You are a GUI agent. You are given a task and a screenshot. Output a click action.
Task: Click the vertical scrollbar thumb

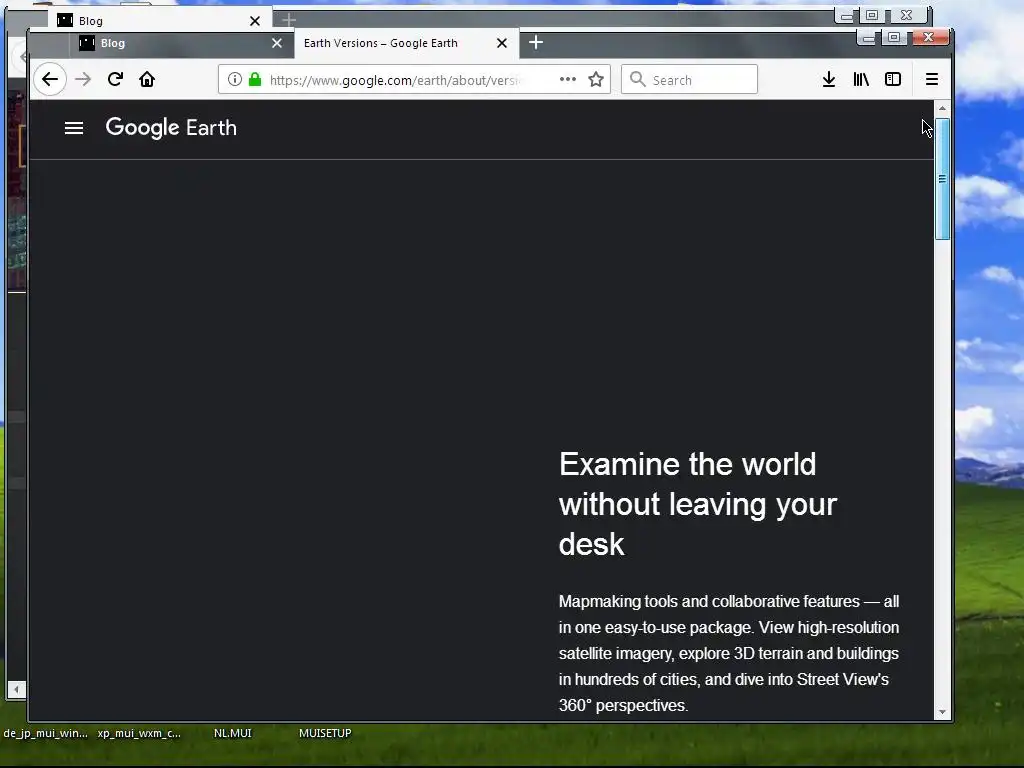[x=942, y=179]
